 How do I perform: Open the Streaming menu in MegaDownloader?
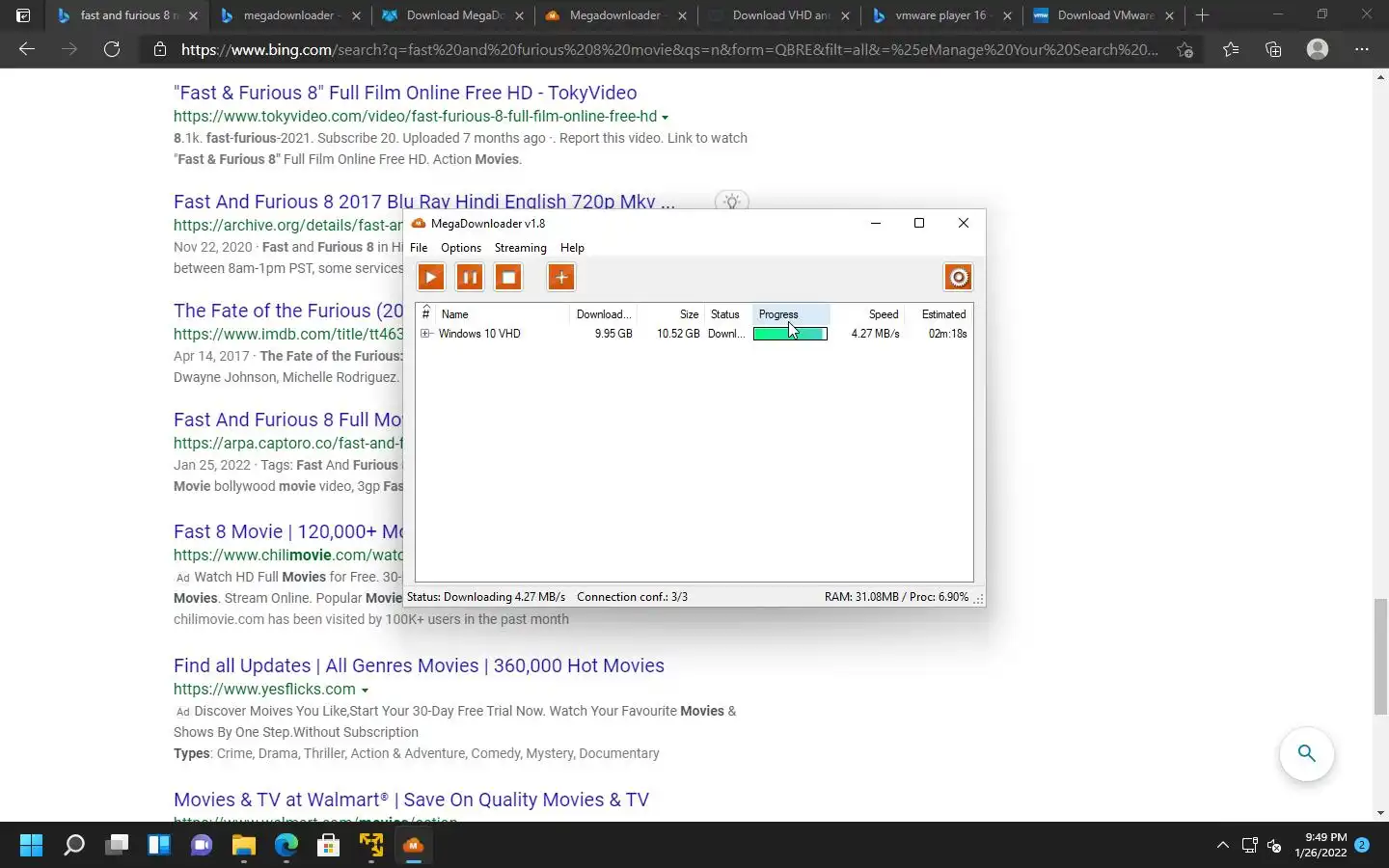tap(521, 248)
